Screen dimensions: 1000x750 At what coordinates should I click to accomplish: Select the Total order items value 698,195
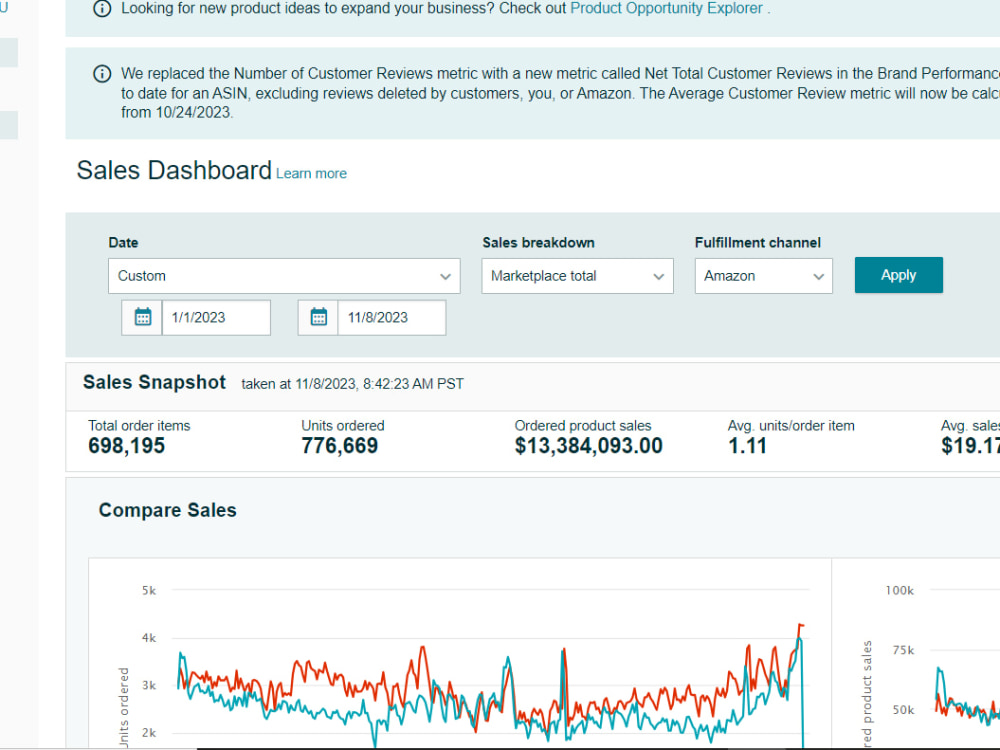[x=126, y=445]
